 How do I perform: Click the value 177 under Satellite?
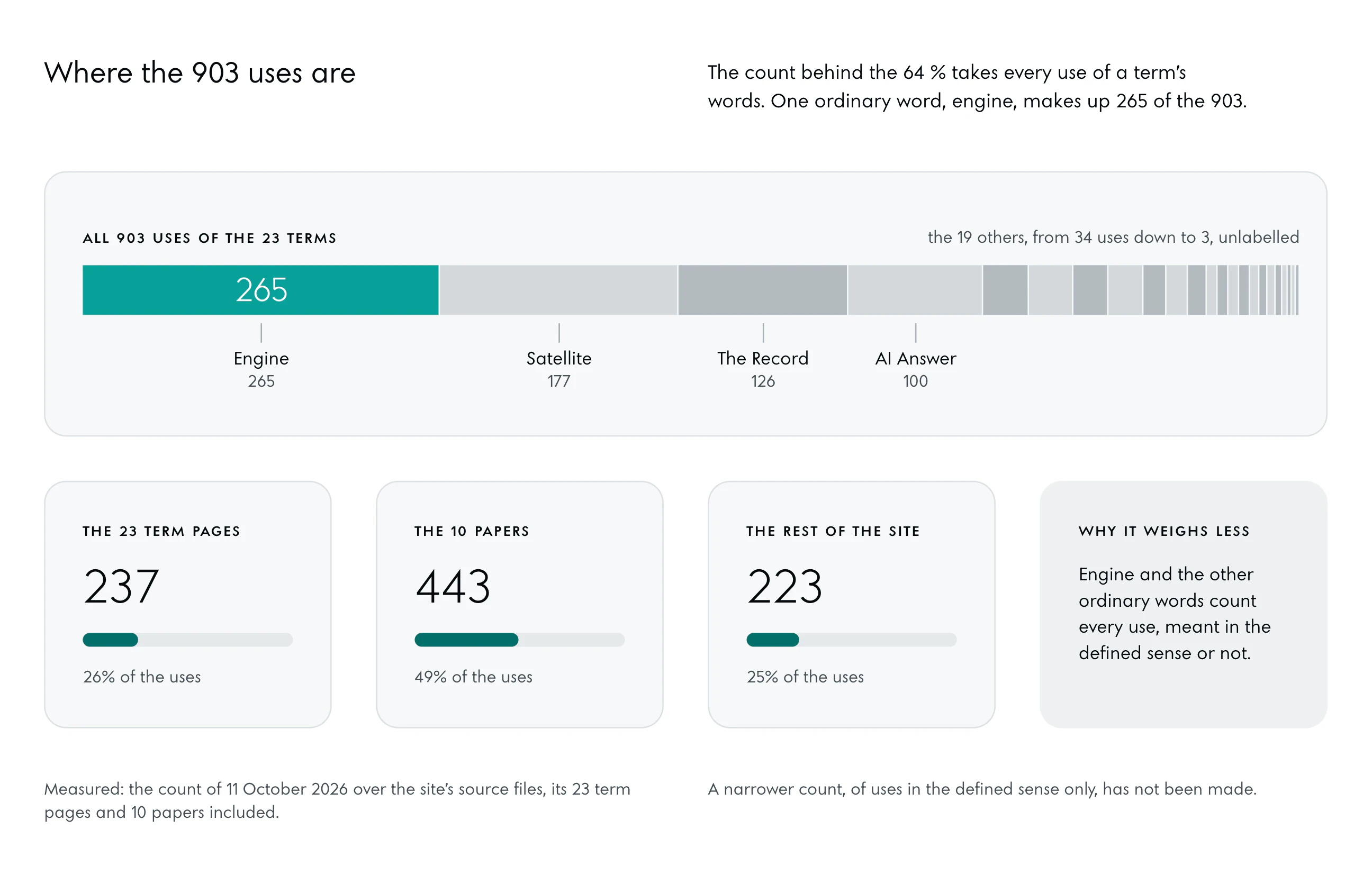(559, 381)
